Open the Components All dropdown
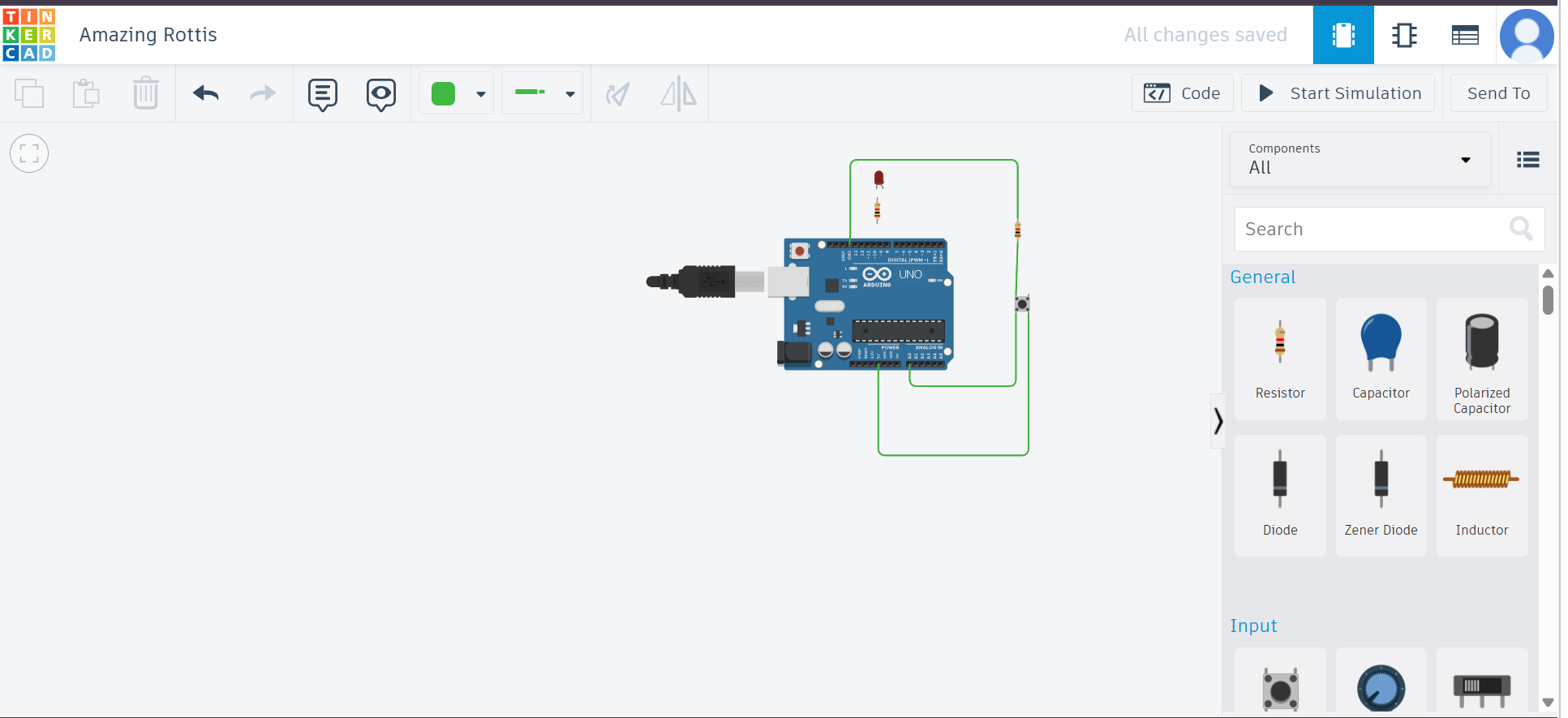The width and height of the screenshot is (1568, 718). tap(1360, 160)
